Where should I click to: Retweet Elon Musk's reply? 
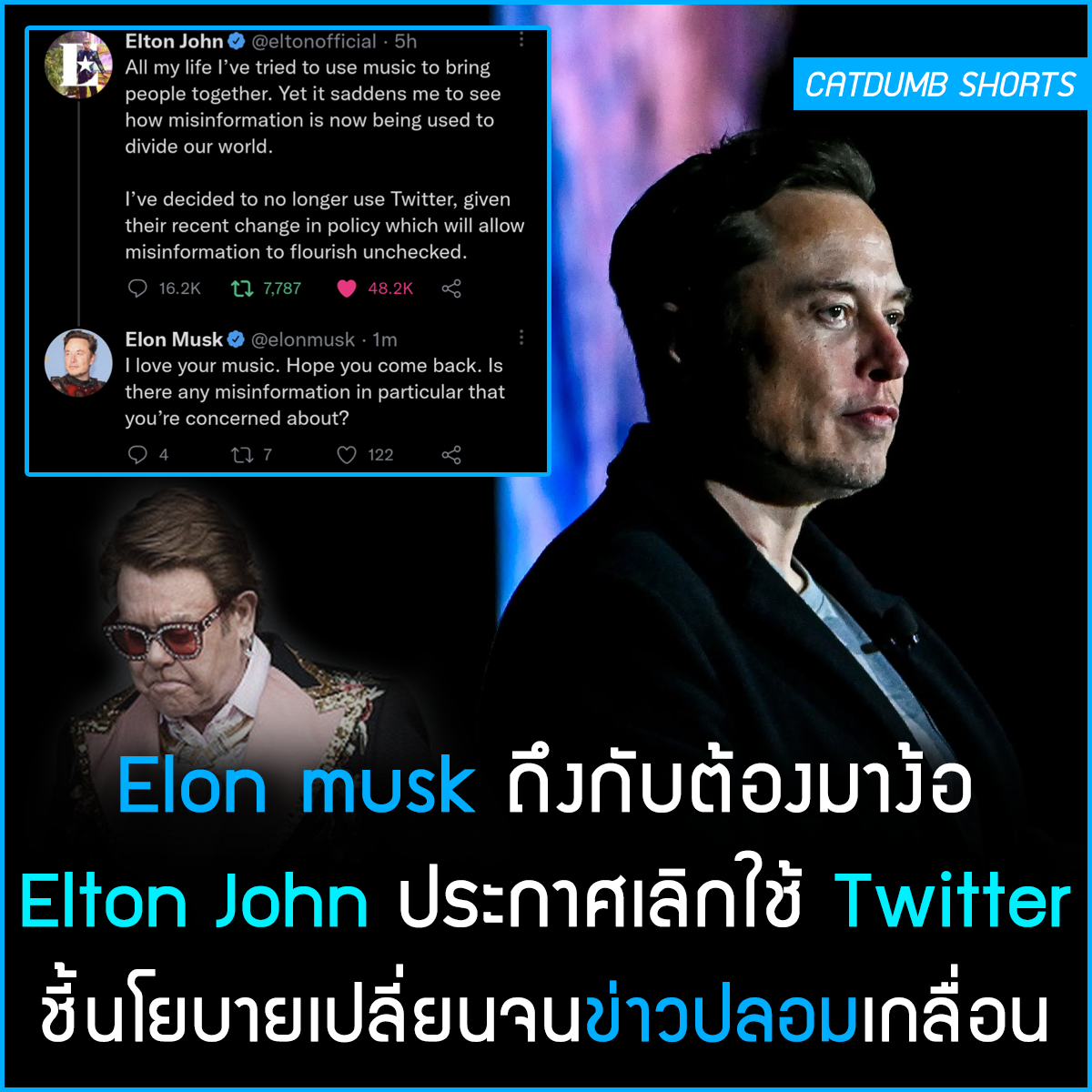(x=241, y=454)
